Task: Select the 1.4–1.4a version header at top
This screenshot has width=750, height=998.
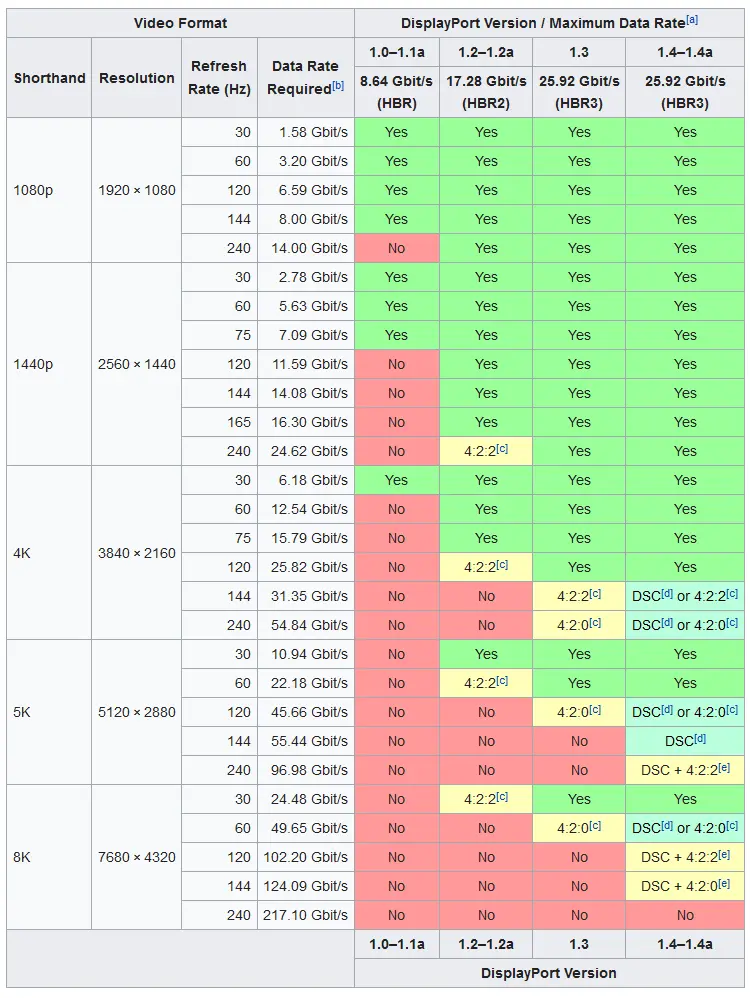Action: pyautogui.click(x=684, y=52)
